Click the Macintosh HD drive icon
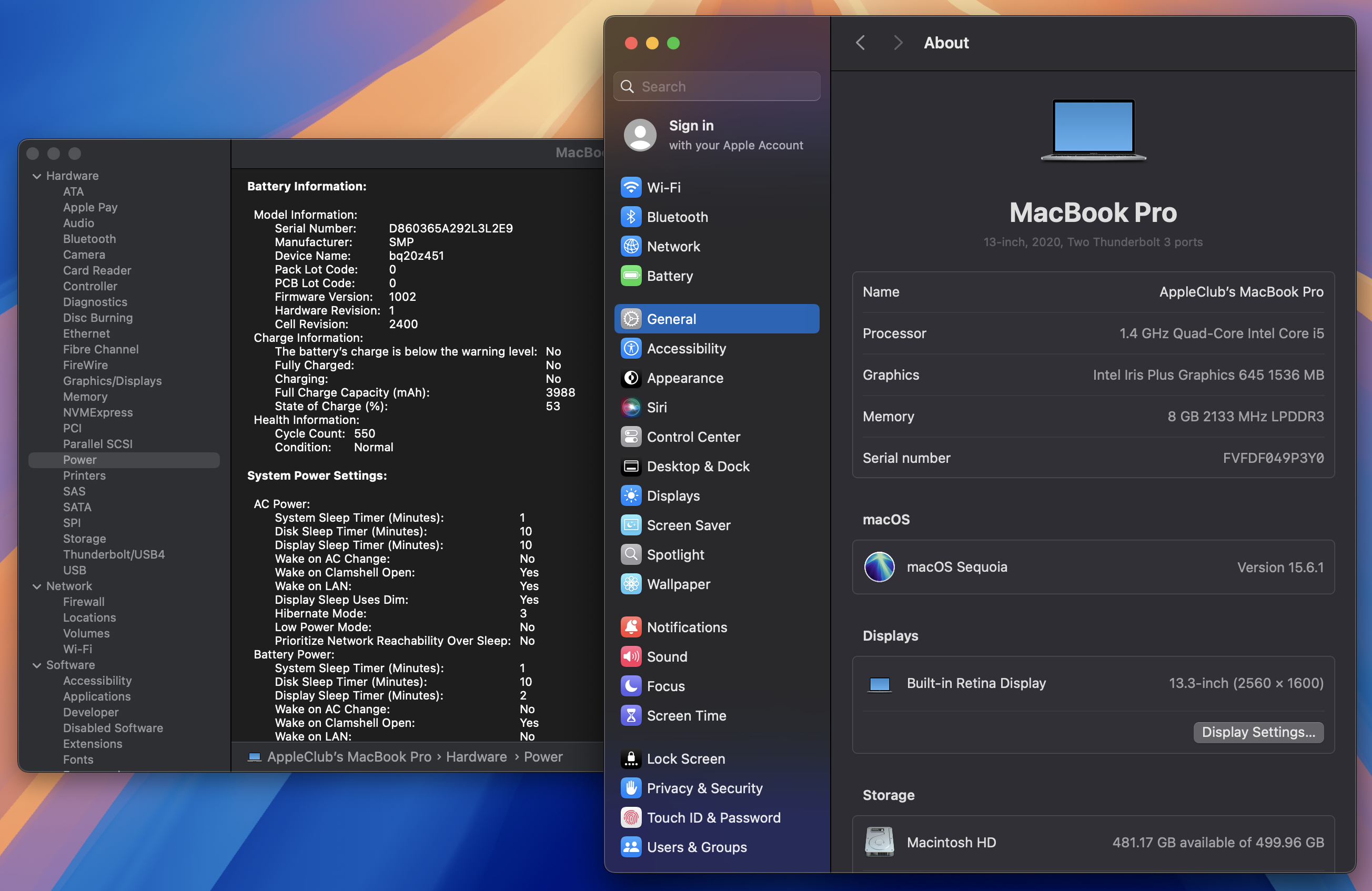 point(879,842)
